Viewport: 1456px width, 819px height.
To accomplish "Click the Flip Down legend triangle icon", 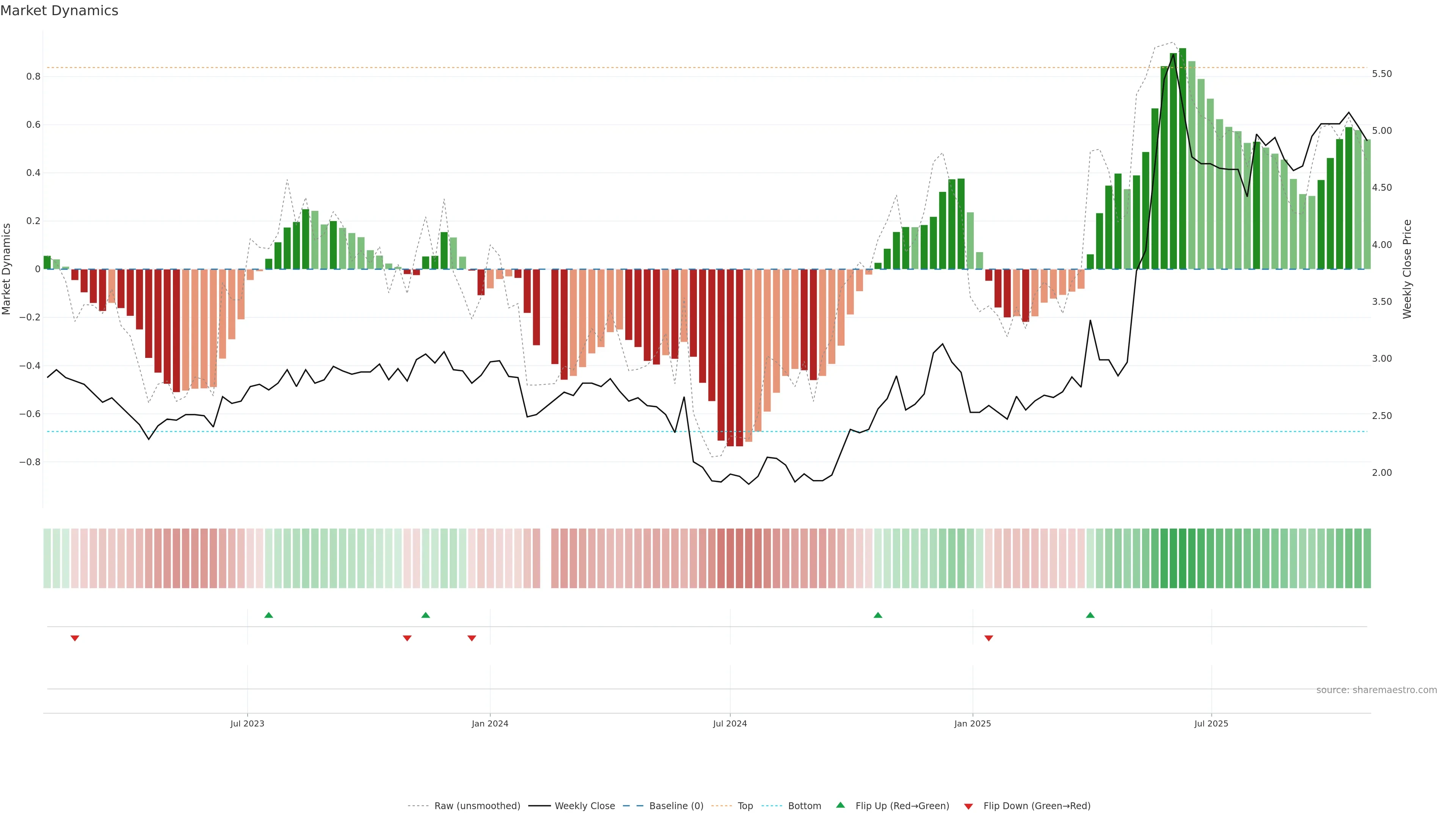I will [968, 806].
